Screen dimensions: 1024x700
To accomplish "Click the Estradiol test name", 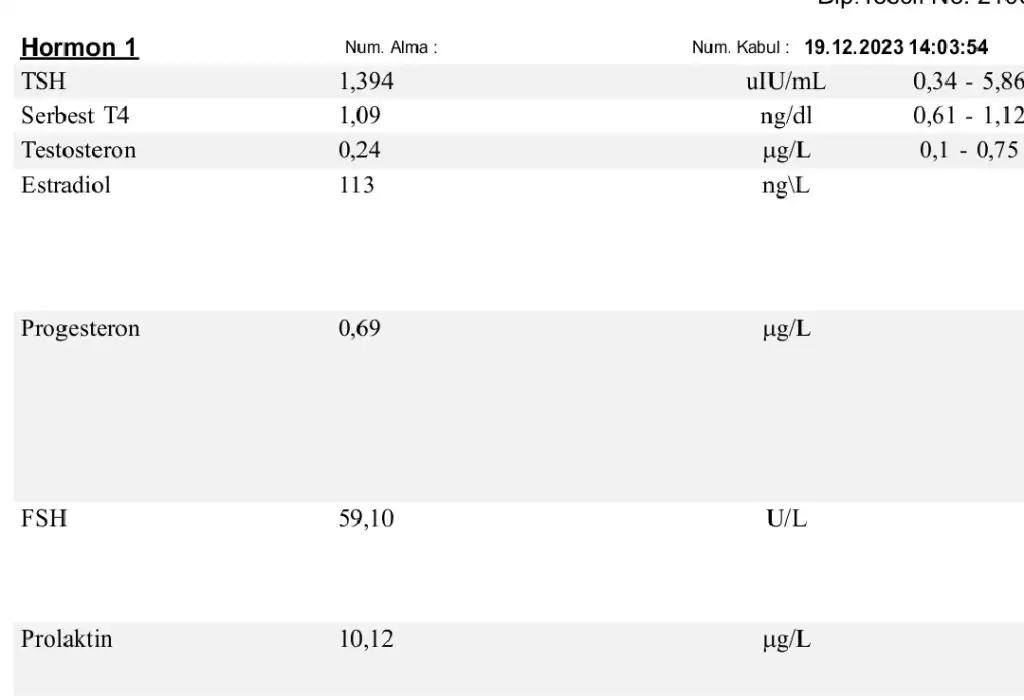I will (66, 184).
